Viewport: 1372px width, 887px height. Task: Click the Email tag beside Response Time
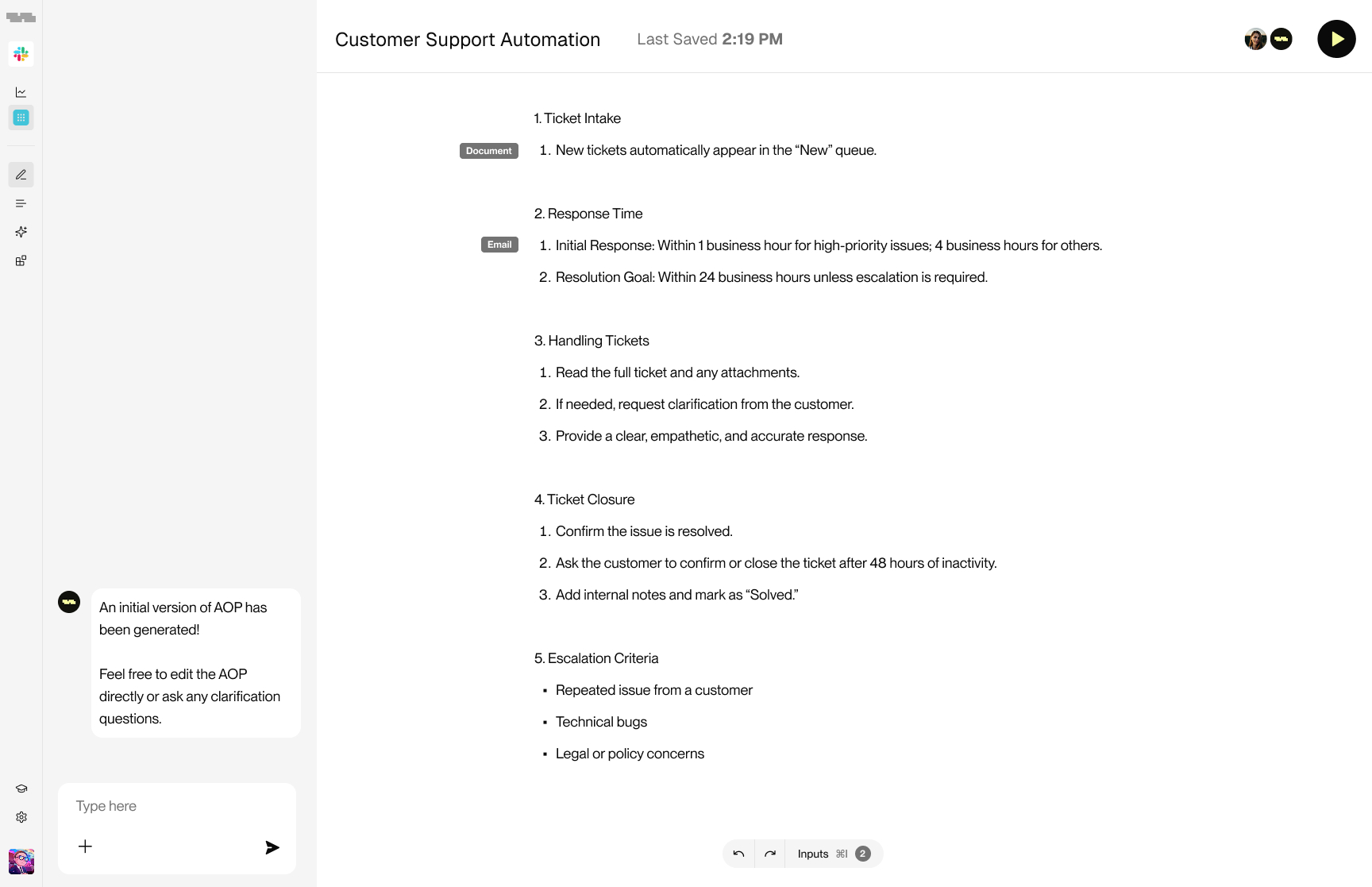pos(499,245)
